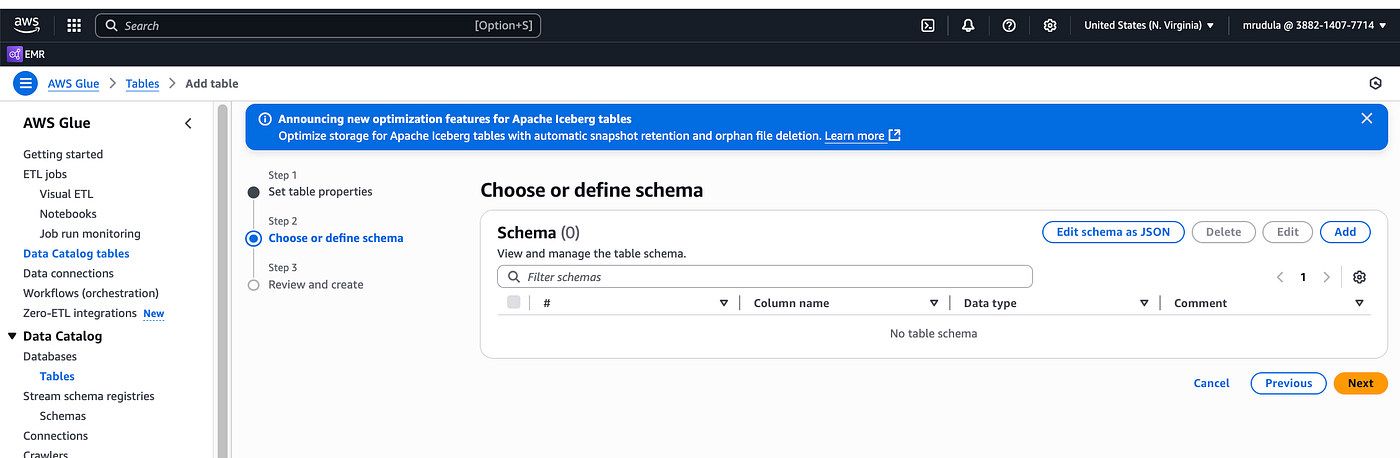
Task: Click the sidebar vertical scrollbar
Action: [223, 280]
